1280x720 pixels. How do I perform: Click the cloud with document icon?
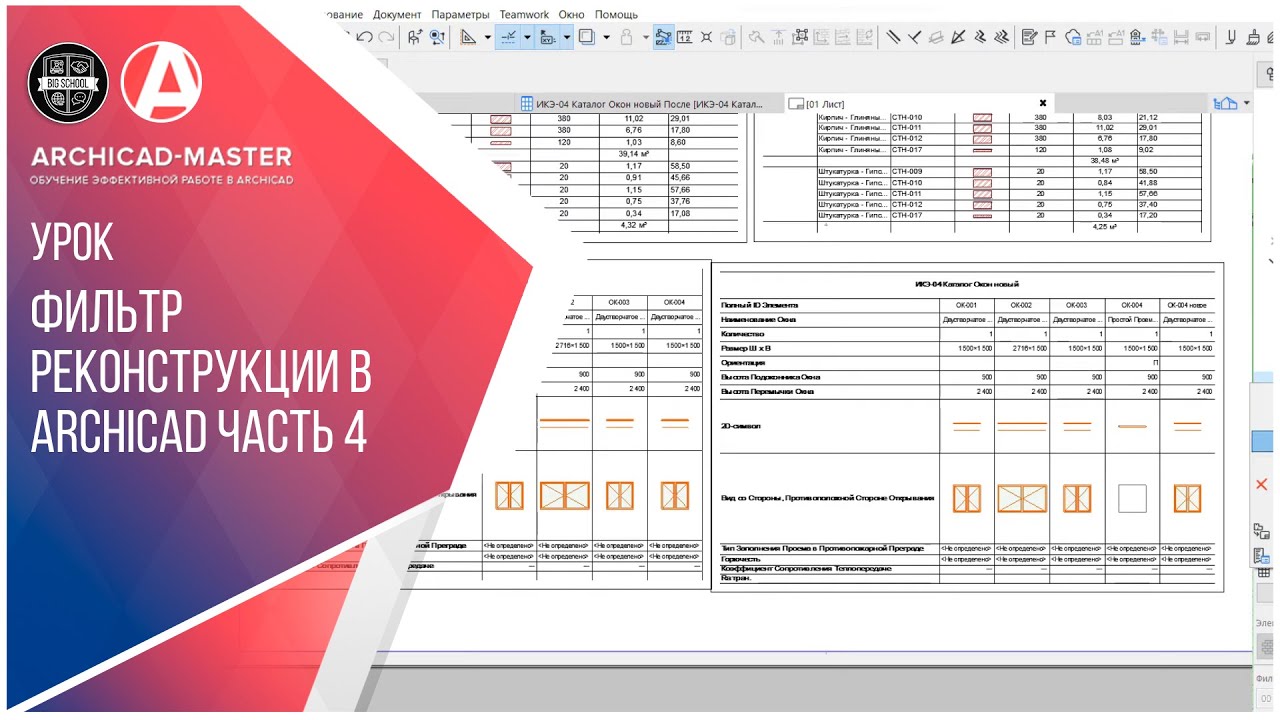[x=1073, y=37]
